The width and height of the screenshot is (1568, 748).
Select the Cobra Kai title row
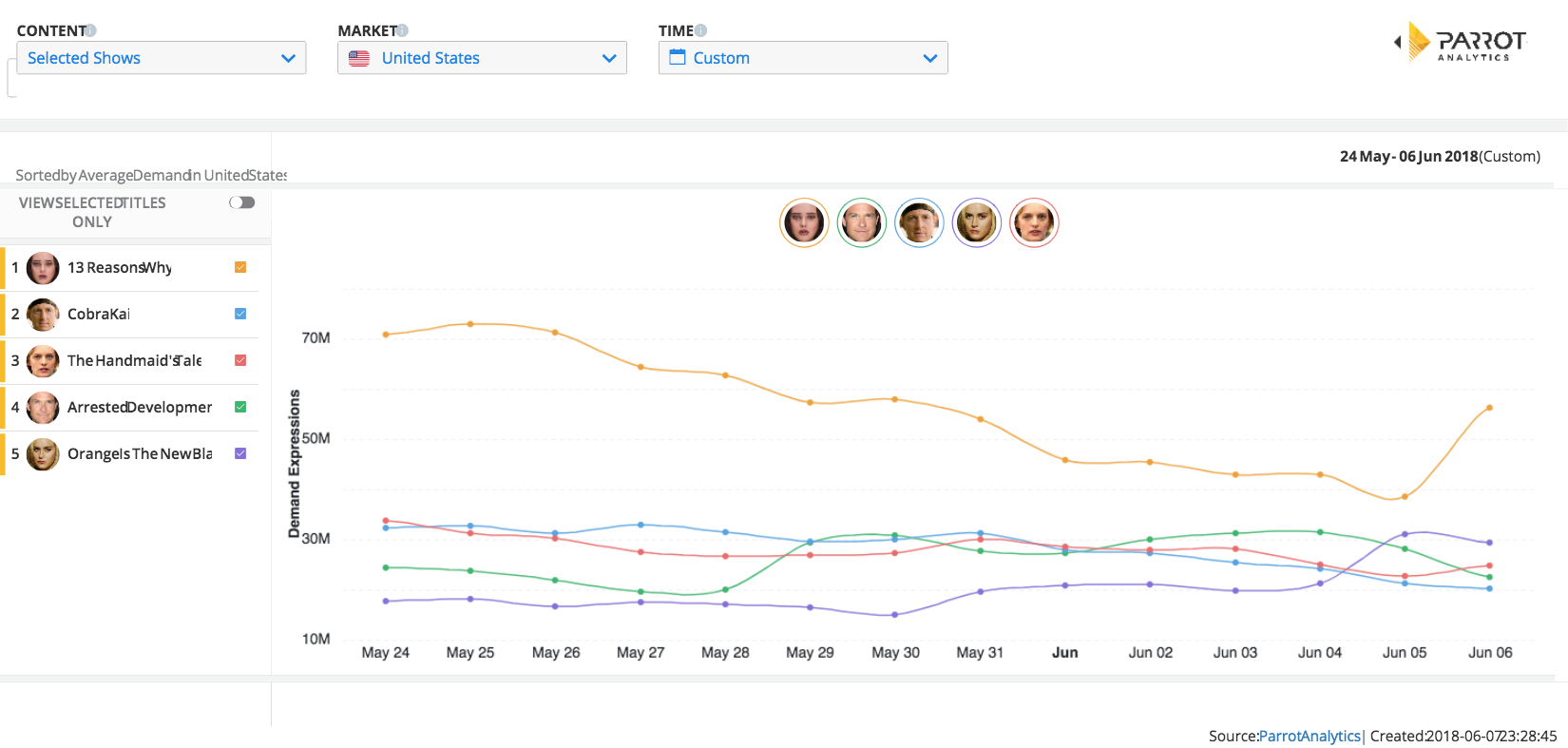point(131,315)
